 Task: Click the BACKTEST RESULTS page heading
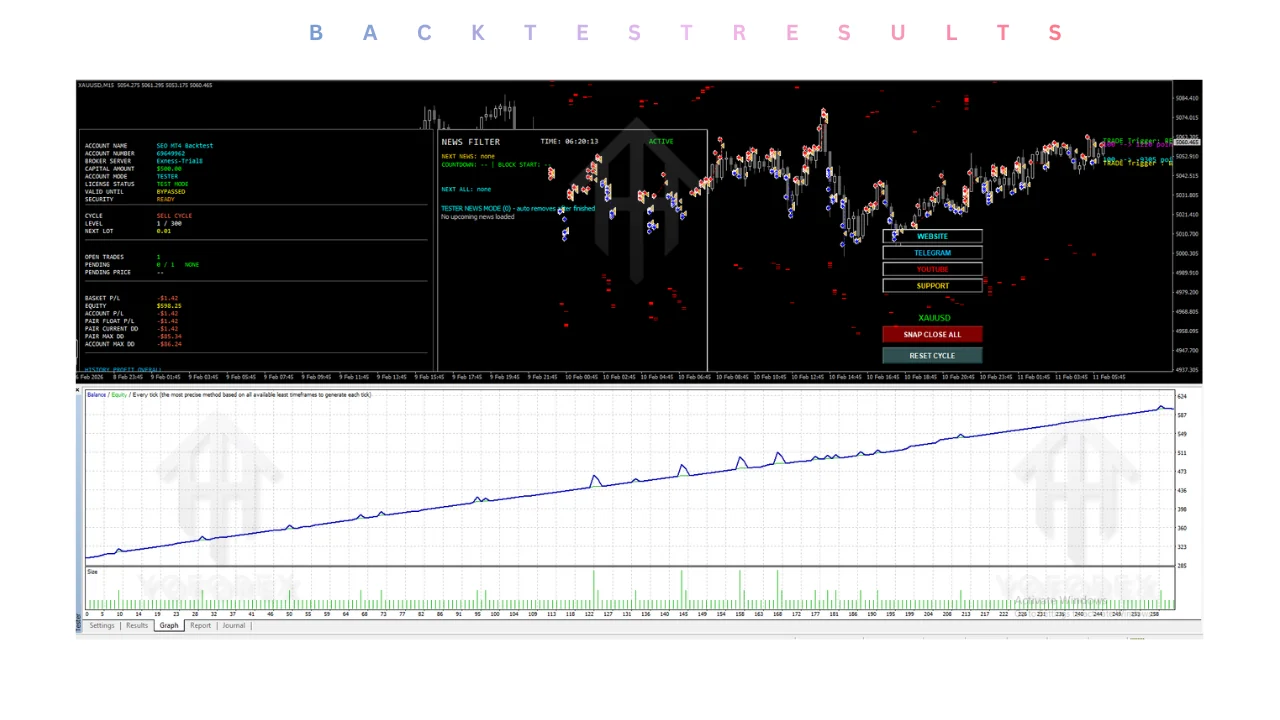[x=685, y=33]
